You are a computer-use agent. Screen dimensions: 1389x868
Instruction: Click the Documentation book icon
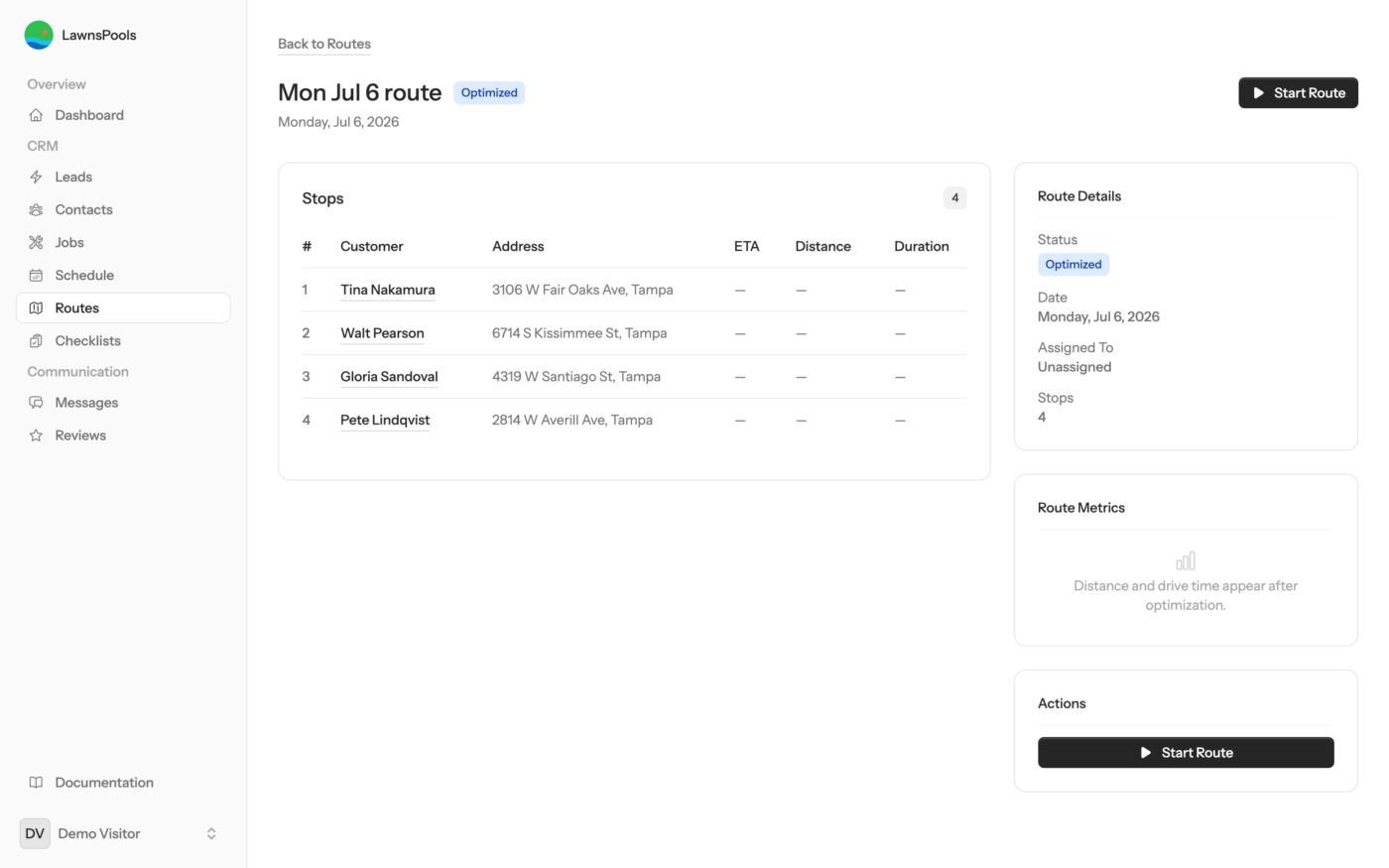36,783
